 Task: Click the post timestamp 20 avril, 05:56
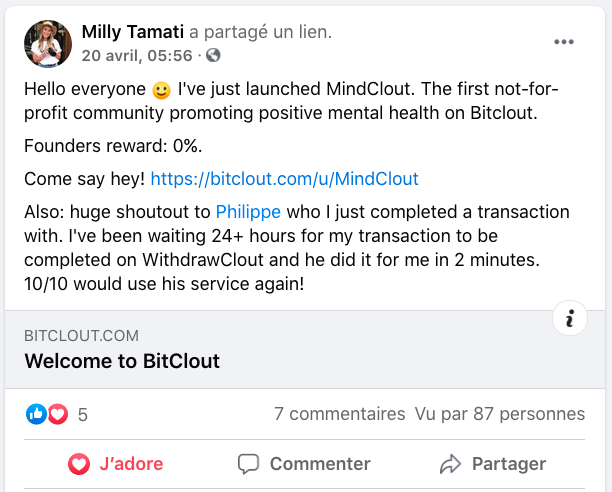(136, 54)
